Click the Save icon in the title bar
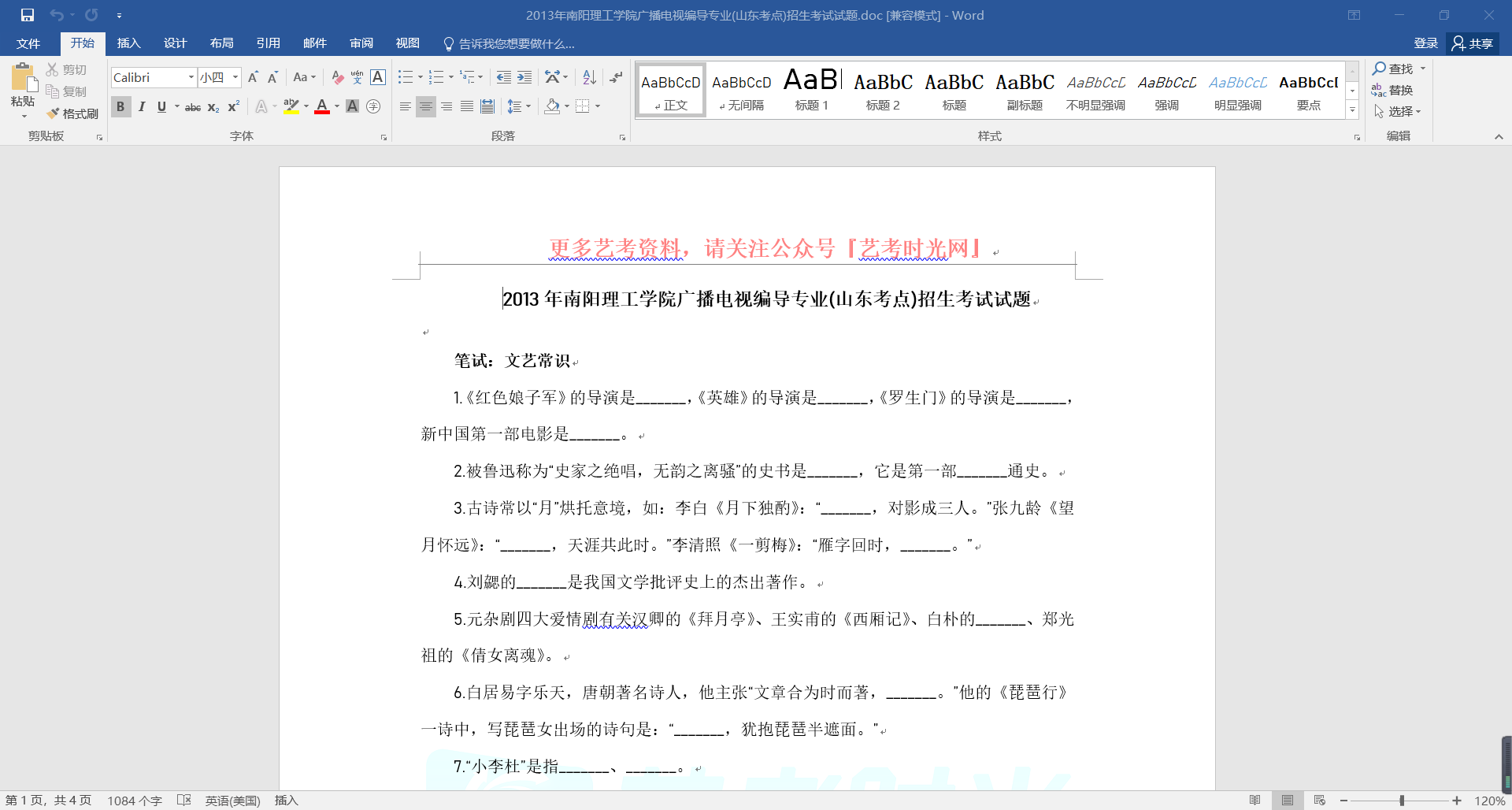Screen dimensions: 1512x810 [x=28, y=15]
